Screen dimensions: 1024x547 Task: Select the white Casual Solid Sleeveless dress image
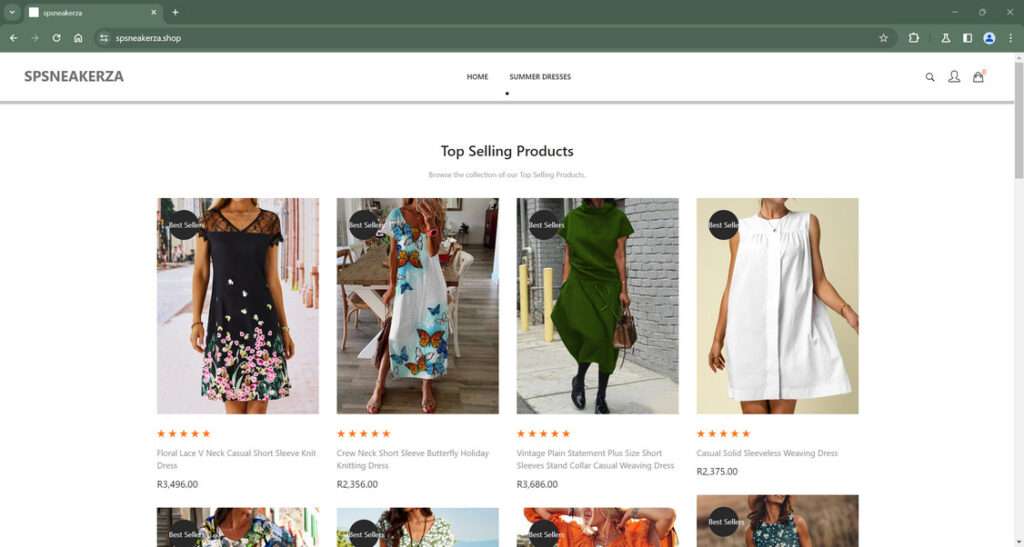(x=777, y=306)
